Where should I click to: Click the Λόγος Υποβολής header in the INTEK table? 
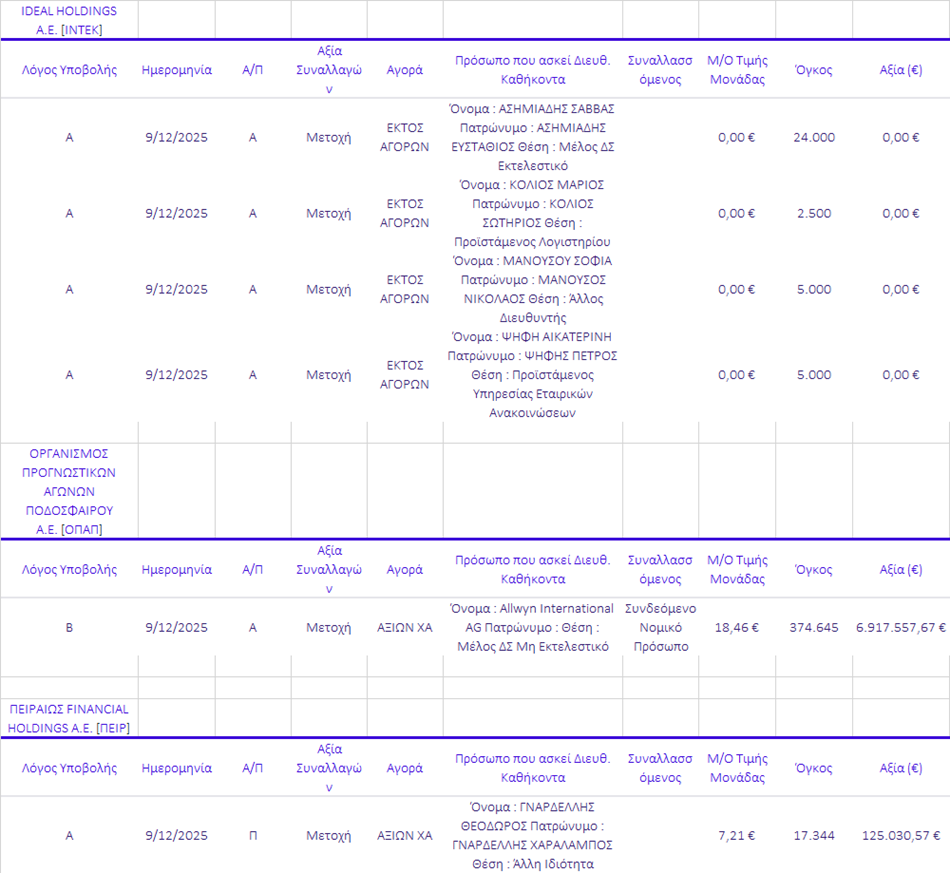coord(69,70)
